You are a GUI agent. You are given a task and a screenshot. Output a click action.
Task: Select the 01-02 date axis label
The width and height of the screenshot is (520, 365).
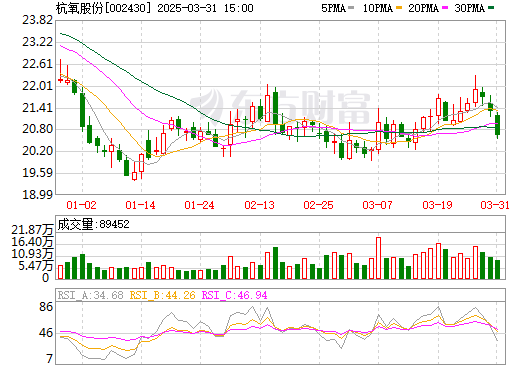[x=81, y=205]
